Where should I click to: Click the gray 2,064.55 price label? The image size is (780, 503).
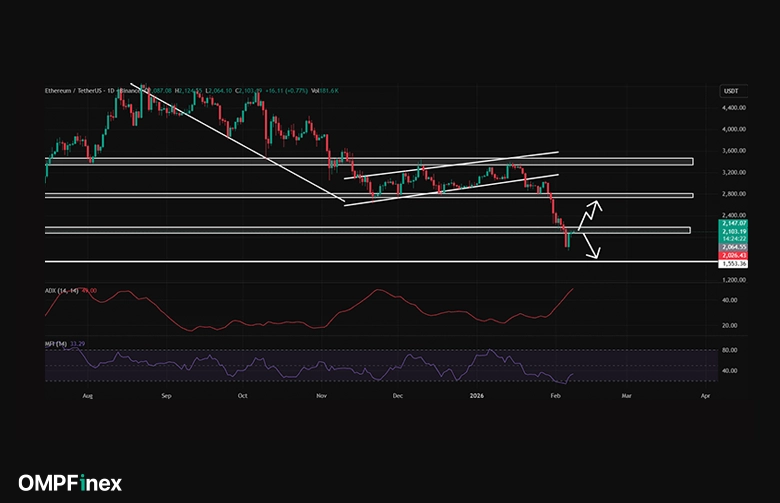734,247
